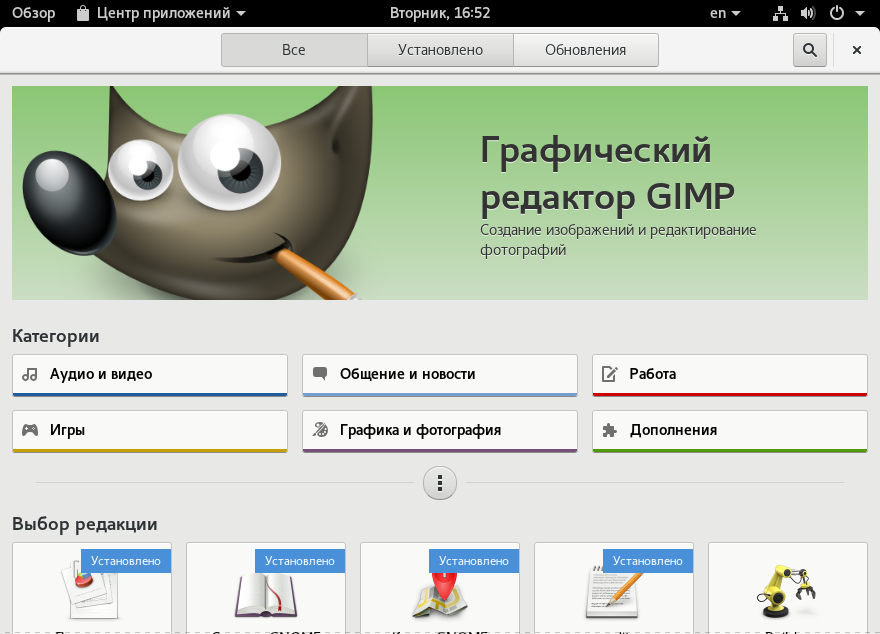Switch to the Обновления tab
880x634 pixels.
(586, 50)
